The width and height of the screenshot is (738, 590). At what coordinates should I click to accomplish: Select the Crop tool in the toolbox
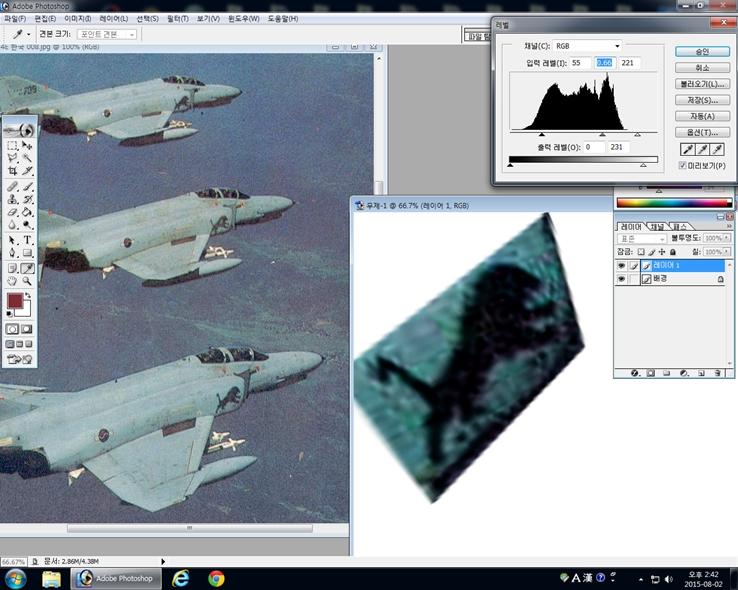click(x=12, y=171)
